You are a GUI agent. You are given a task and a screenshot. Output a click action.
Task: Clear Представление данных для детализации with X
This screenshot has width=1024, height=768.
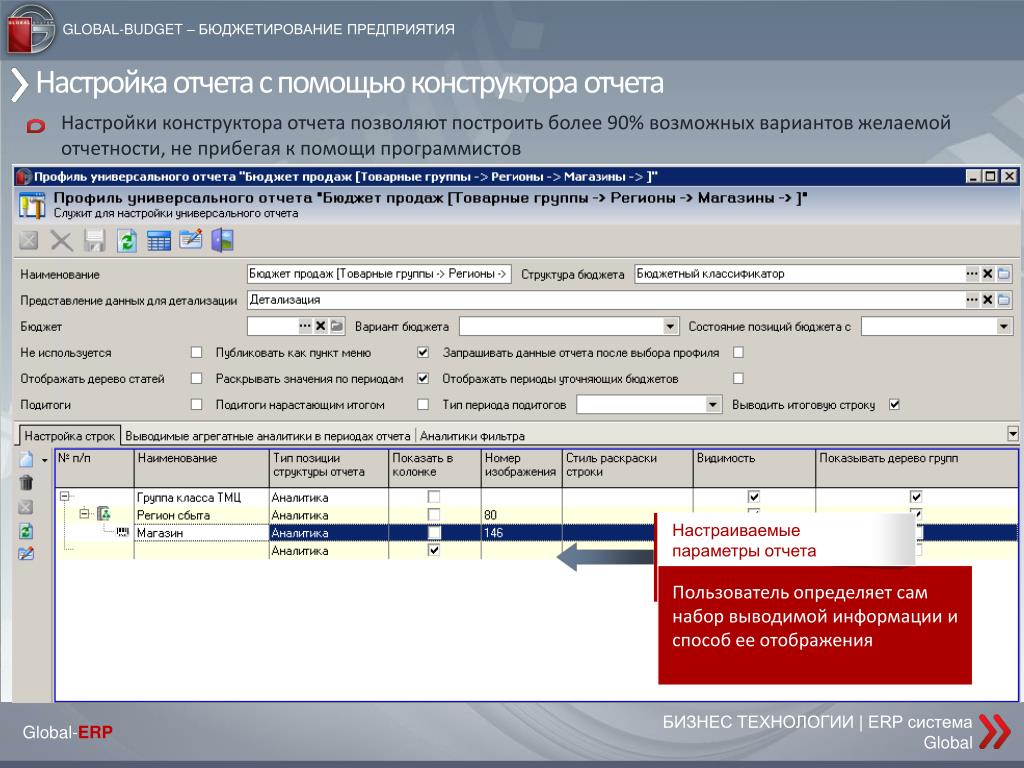point(987,300)
